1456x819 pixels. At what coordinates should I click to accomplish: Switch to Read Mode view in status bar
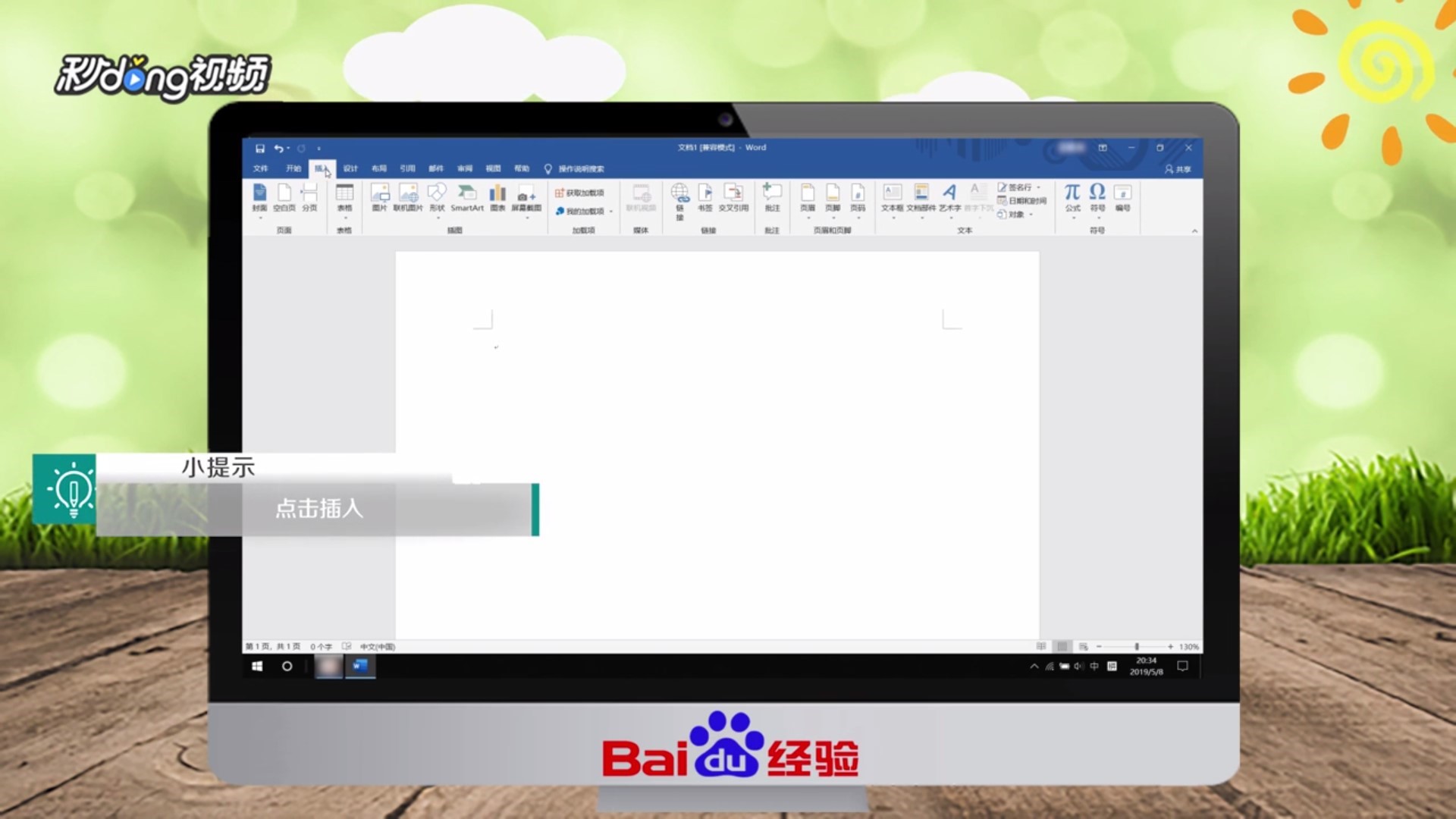click(1041, 647)
